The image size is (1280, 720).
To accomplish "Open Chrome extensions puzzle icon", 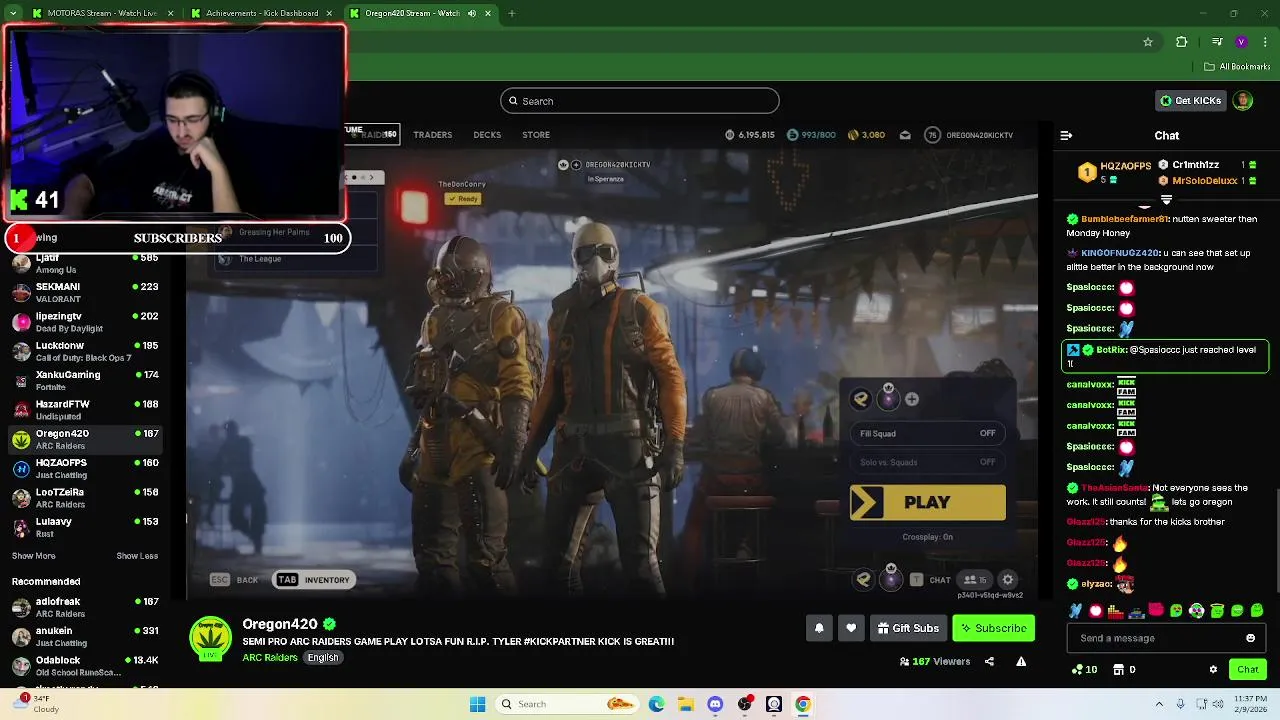I will 1182,42.
